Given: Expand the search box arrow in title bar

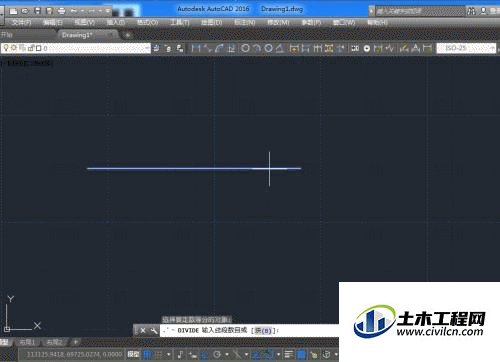Looking at the screenshot, I should pos(371,11).
